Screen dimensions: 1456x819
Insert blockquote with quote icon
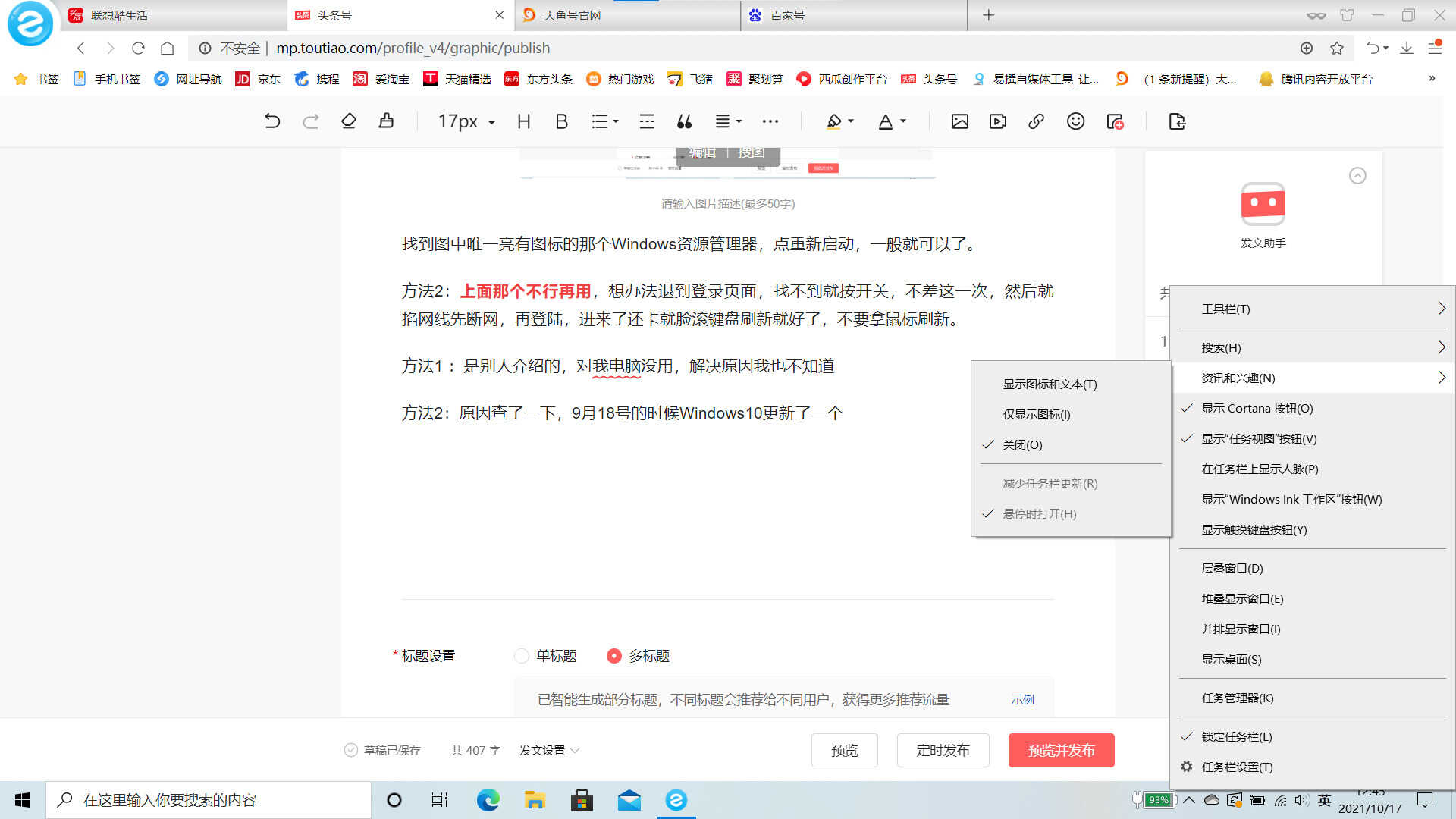pyautogui.click(x=684, y=121)
